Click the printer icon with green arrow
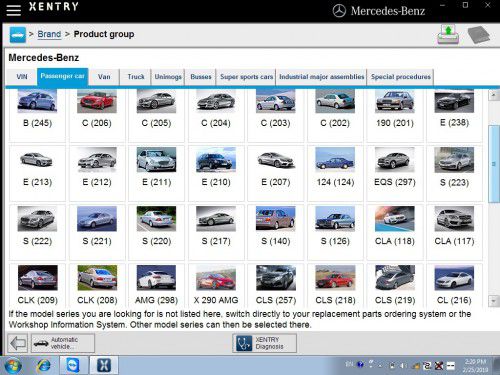 pos(448,34)
